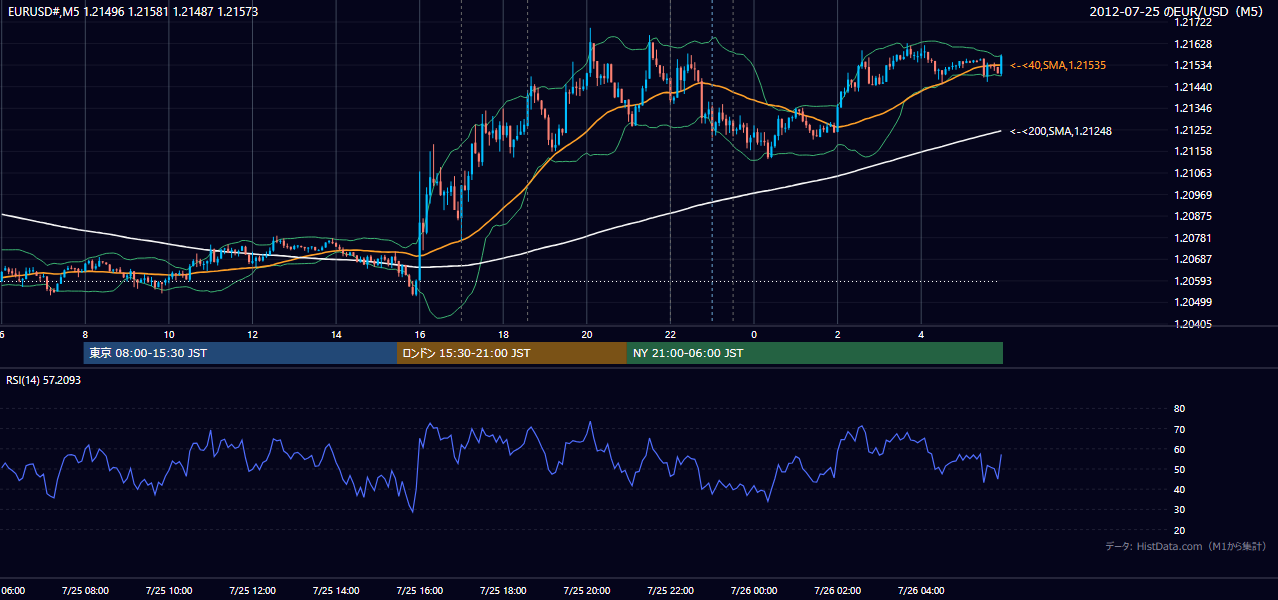The height and width of the screenshot is (600, 1278).
Task: Click the 7/25 10:00 bottom time label
Action: coord(168,590)
